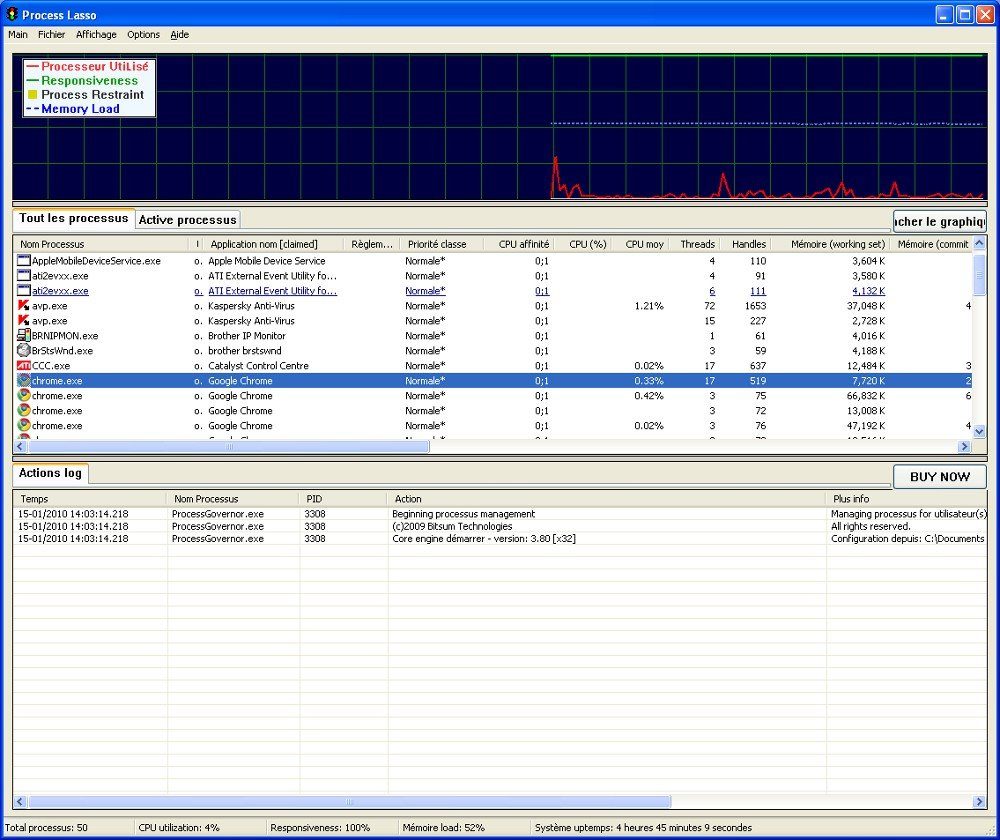
Task: Sort actions log by PID column
Action: coord(343,499)
